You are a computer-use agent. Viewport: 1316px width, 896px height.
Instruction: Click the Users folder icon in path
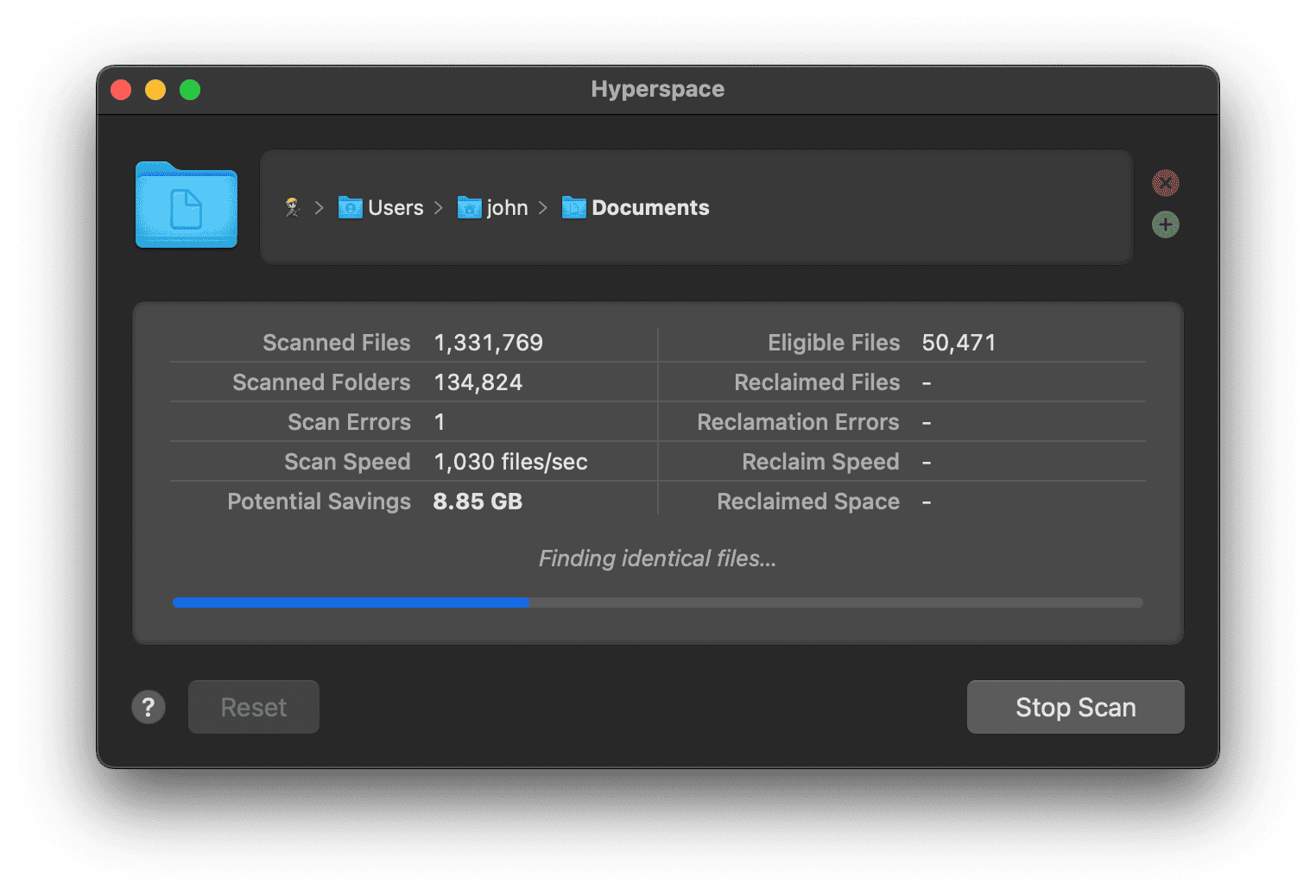(x=350, y=207)
